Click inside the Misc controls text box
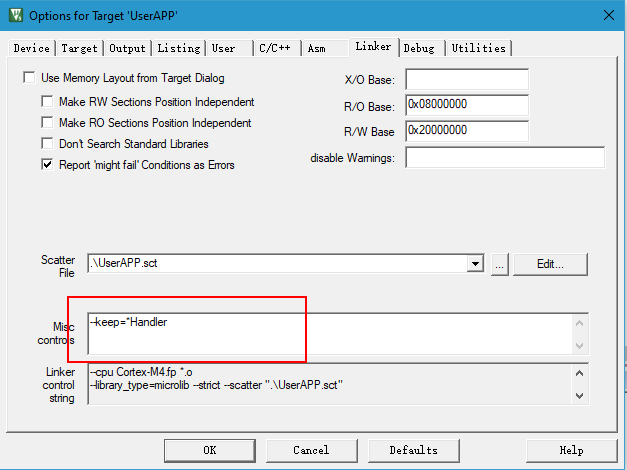627x470 pixels. pos(330,334)
